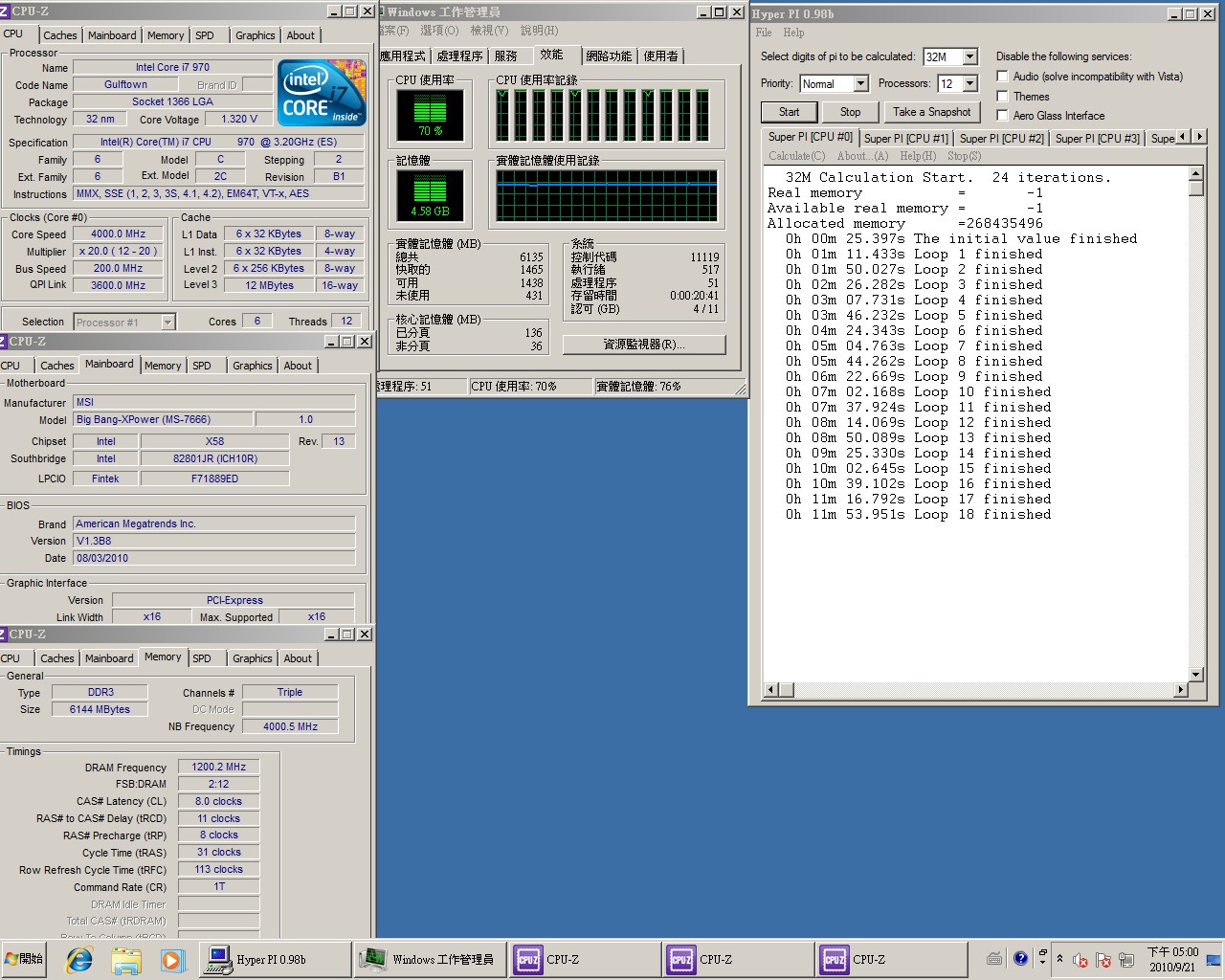Open the Priority Normal dropdown

point(860,83)
